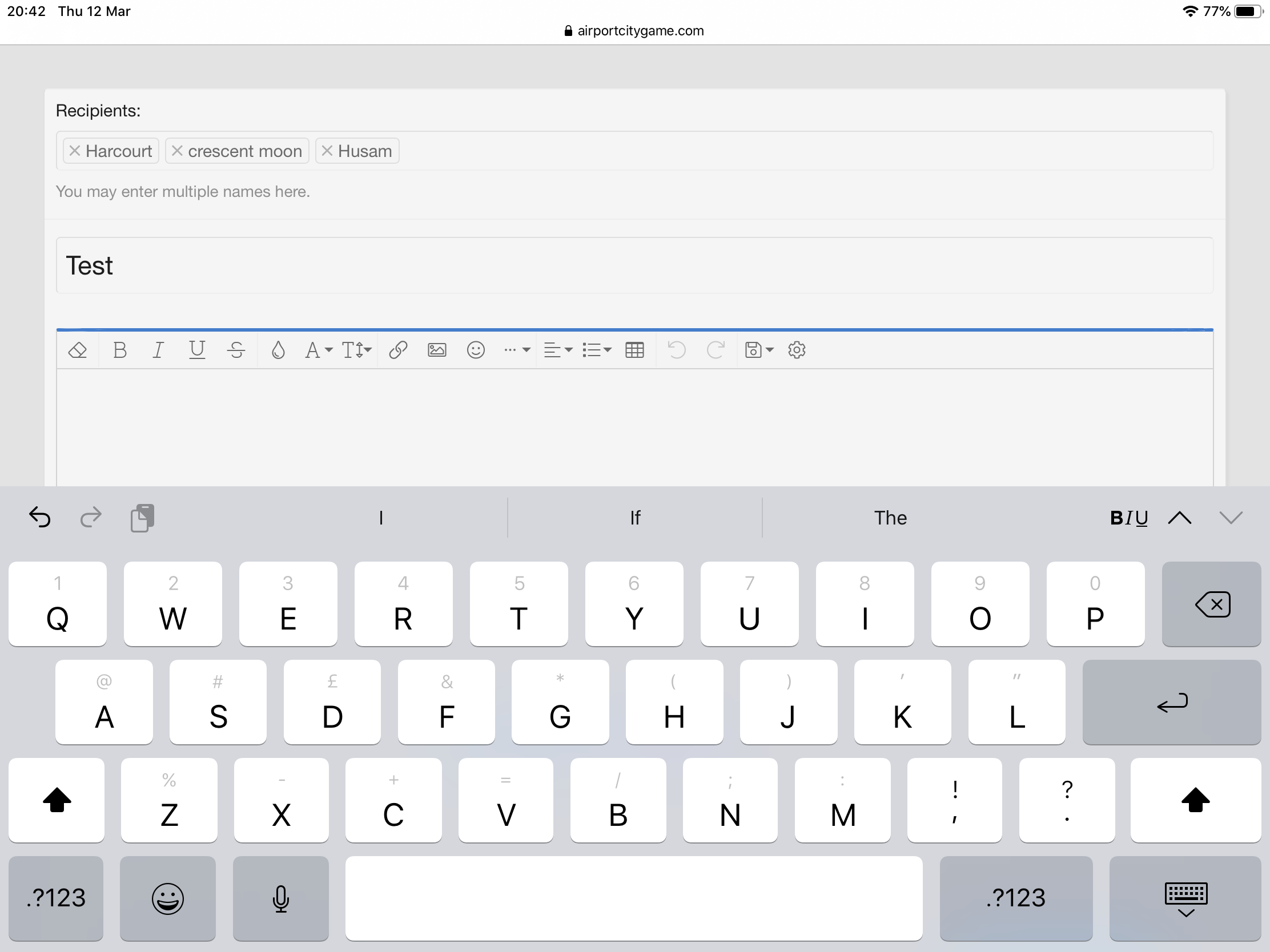The height and width of the screenshot is (952, 1270).
Task: Open the Text color droplet picker
Action: click(x=278, y=349)
